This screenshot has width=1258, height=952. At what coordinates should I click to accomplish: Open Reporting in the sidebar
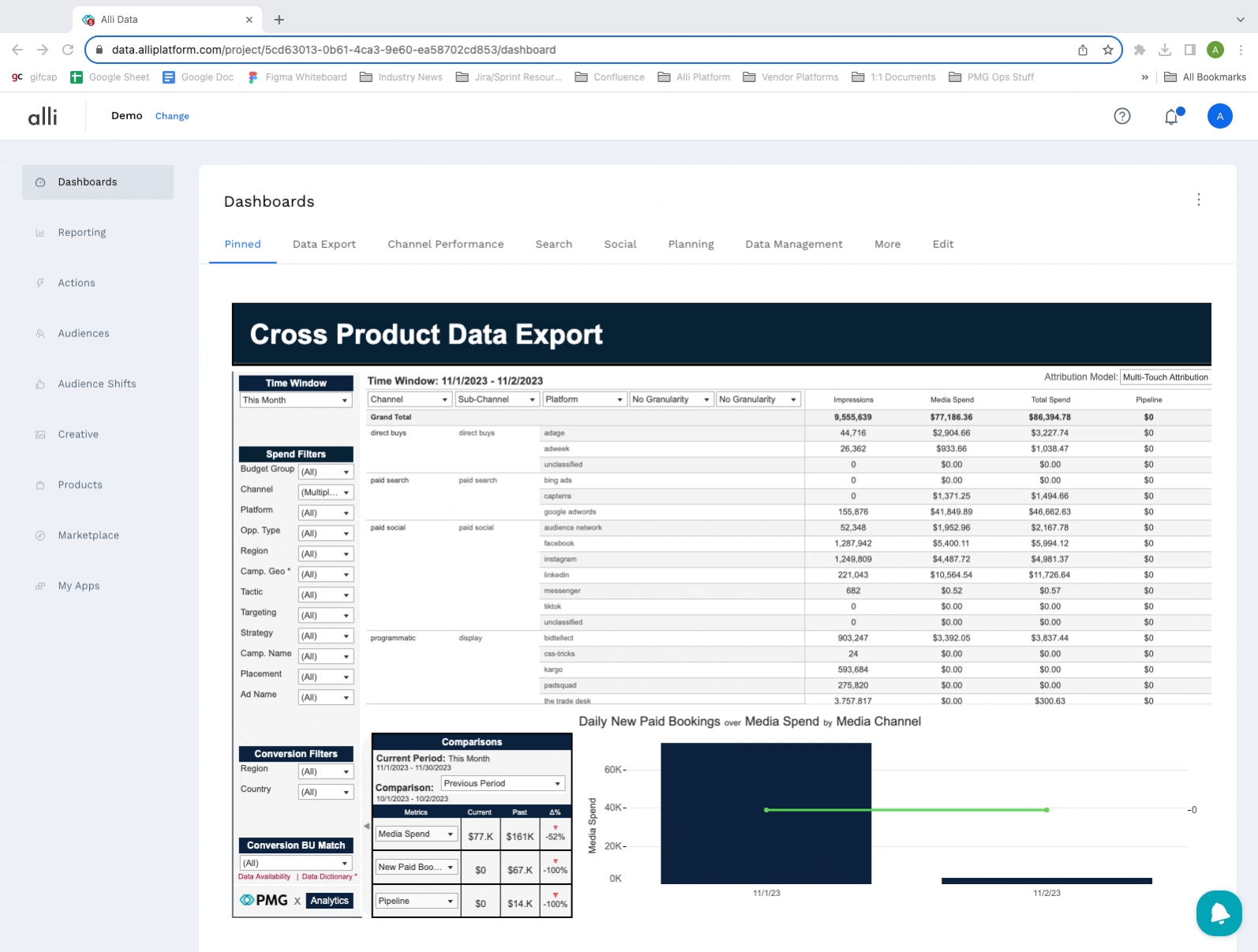(x=81, y=232)
